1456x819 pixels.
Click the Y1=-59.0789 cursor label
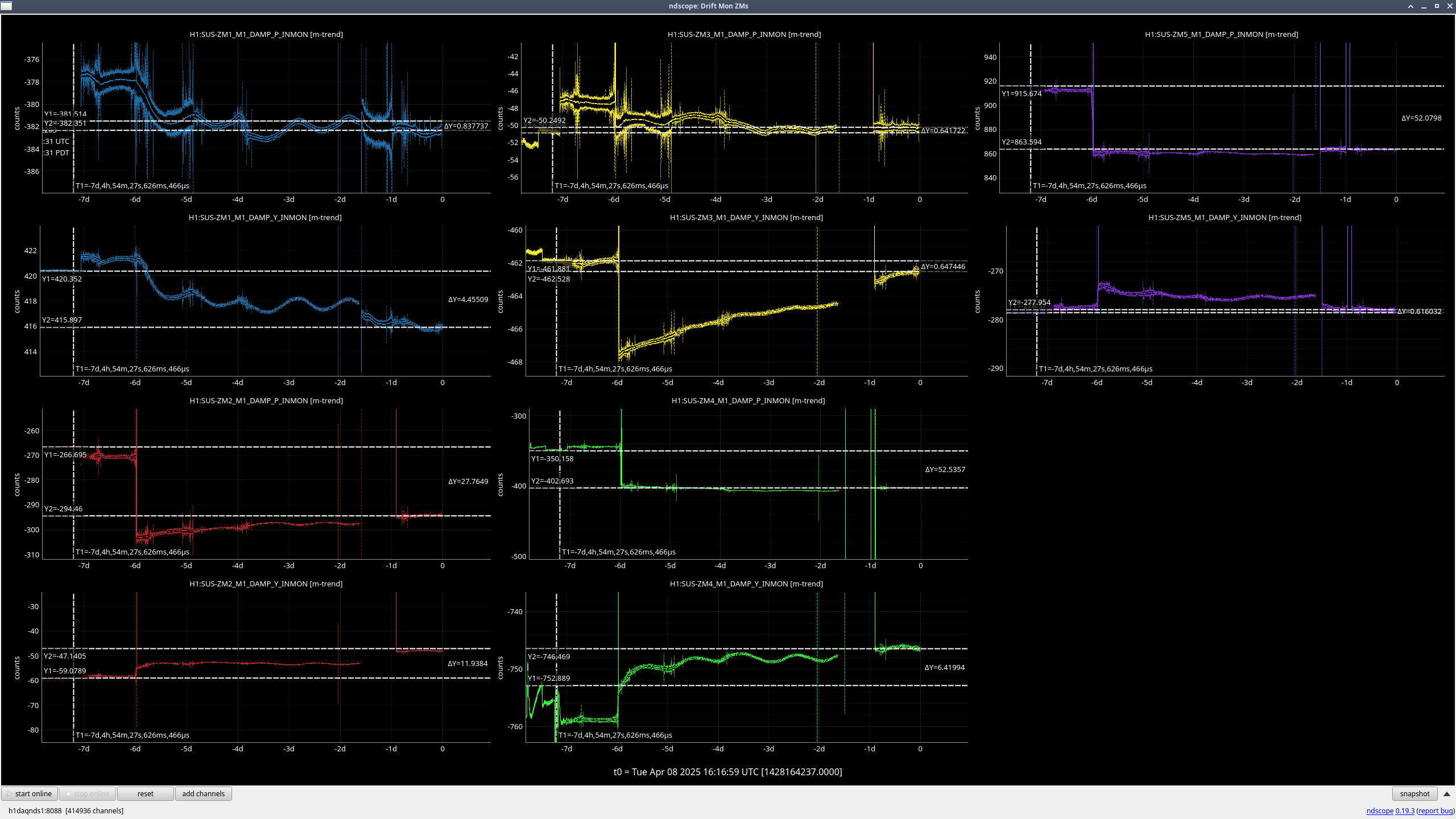point(65,671)
